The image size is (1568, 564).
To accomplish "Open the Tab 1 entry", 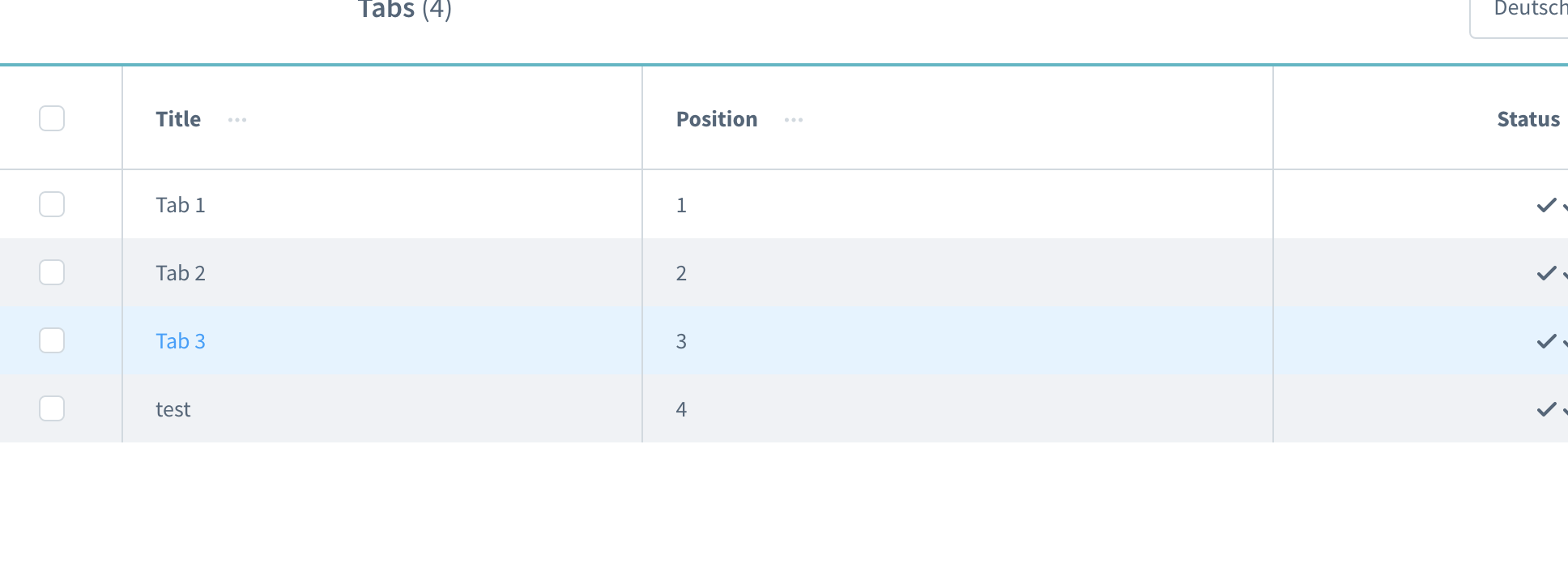I will (181, 205).
